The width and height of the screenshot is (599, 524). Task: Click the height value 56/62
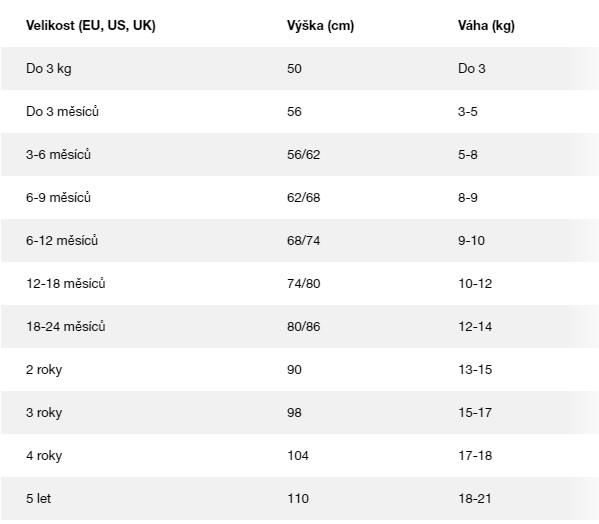coord(304,155)
